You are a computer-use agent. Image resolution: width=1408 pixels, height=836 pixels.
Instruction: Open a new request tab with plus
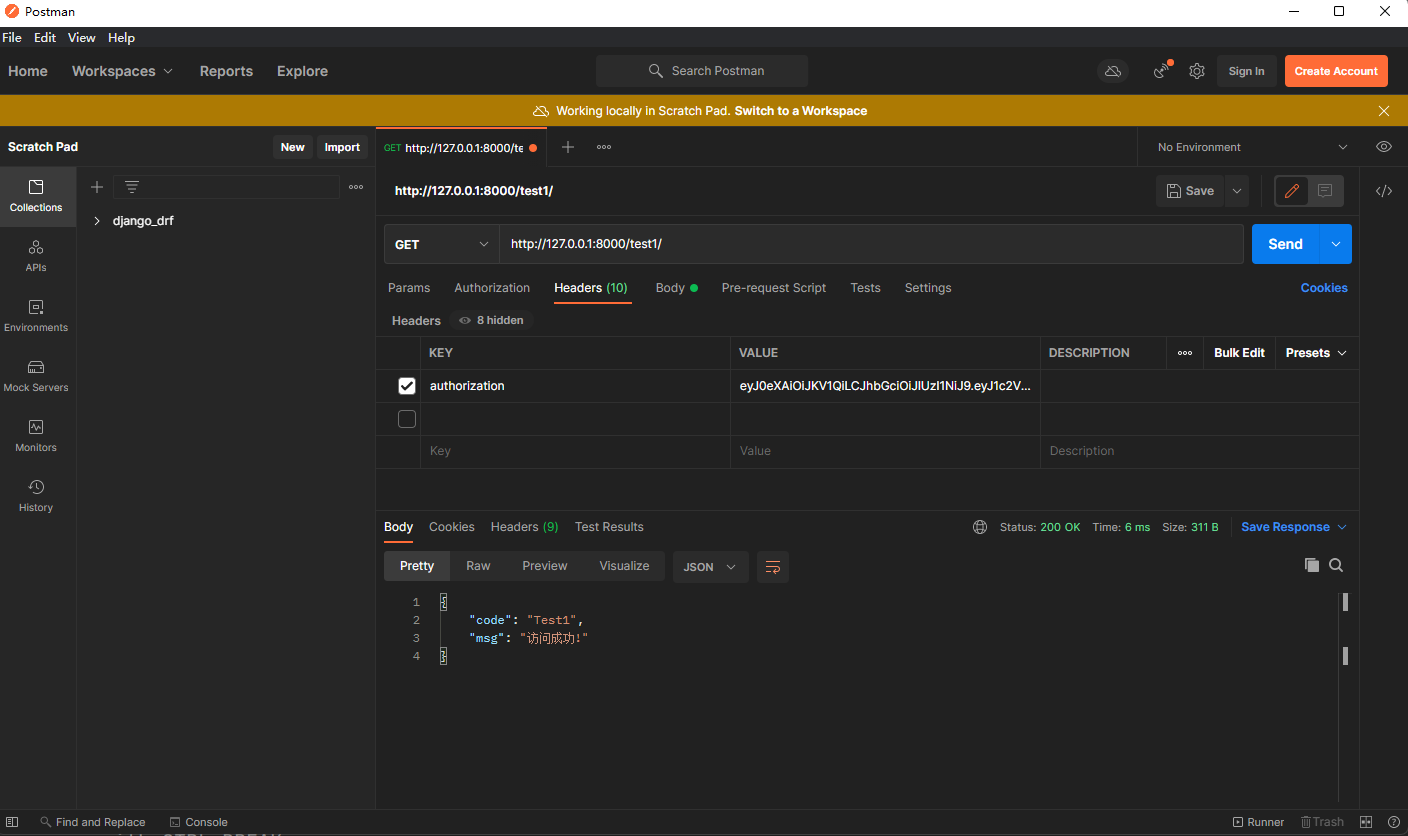tap(568, 147)
